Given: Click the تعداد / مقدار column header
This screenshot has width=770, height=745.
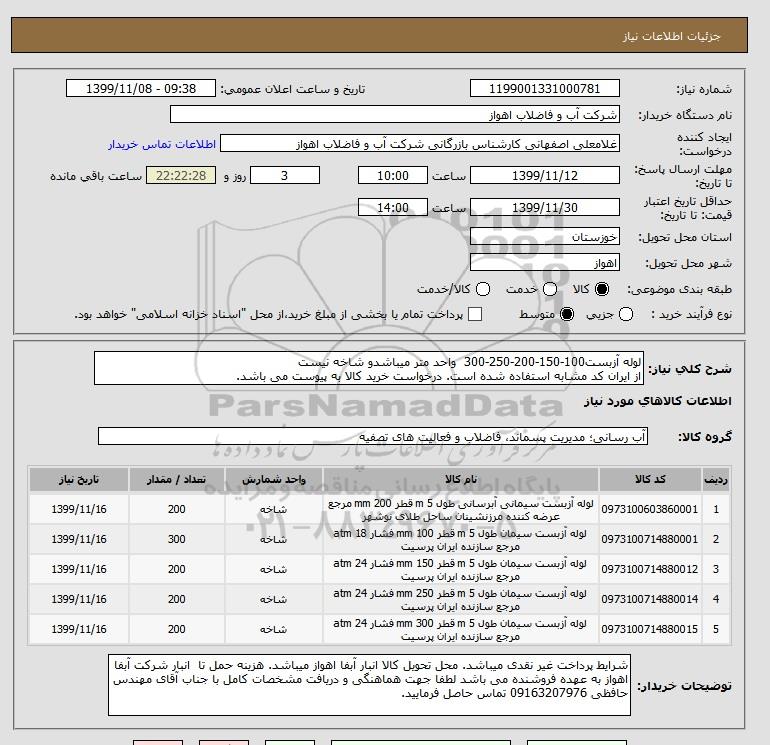Looking at the screenshot, I should (177, 479).
